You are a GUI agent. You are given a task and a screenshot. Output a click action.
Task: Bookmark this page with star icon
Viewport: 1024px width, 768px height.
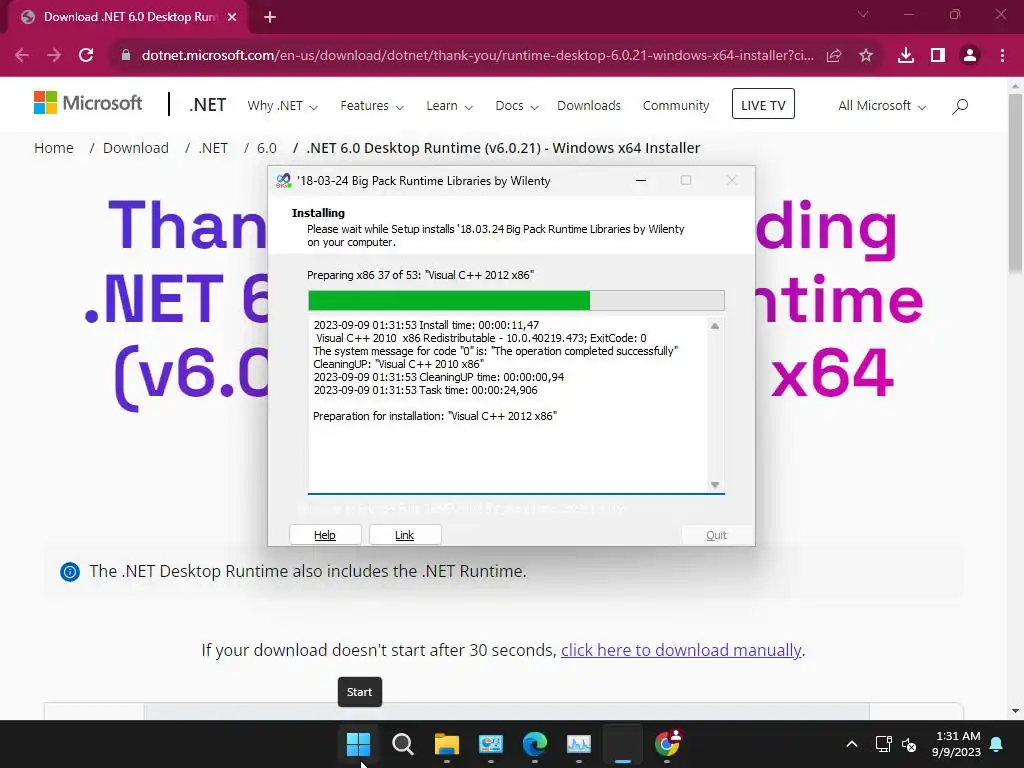(866, 56)
